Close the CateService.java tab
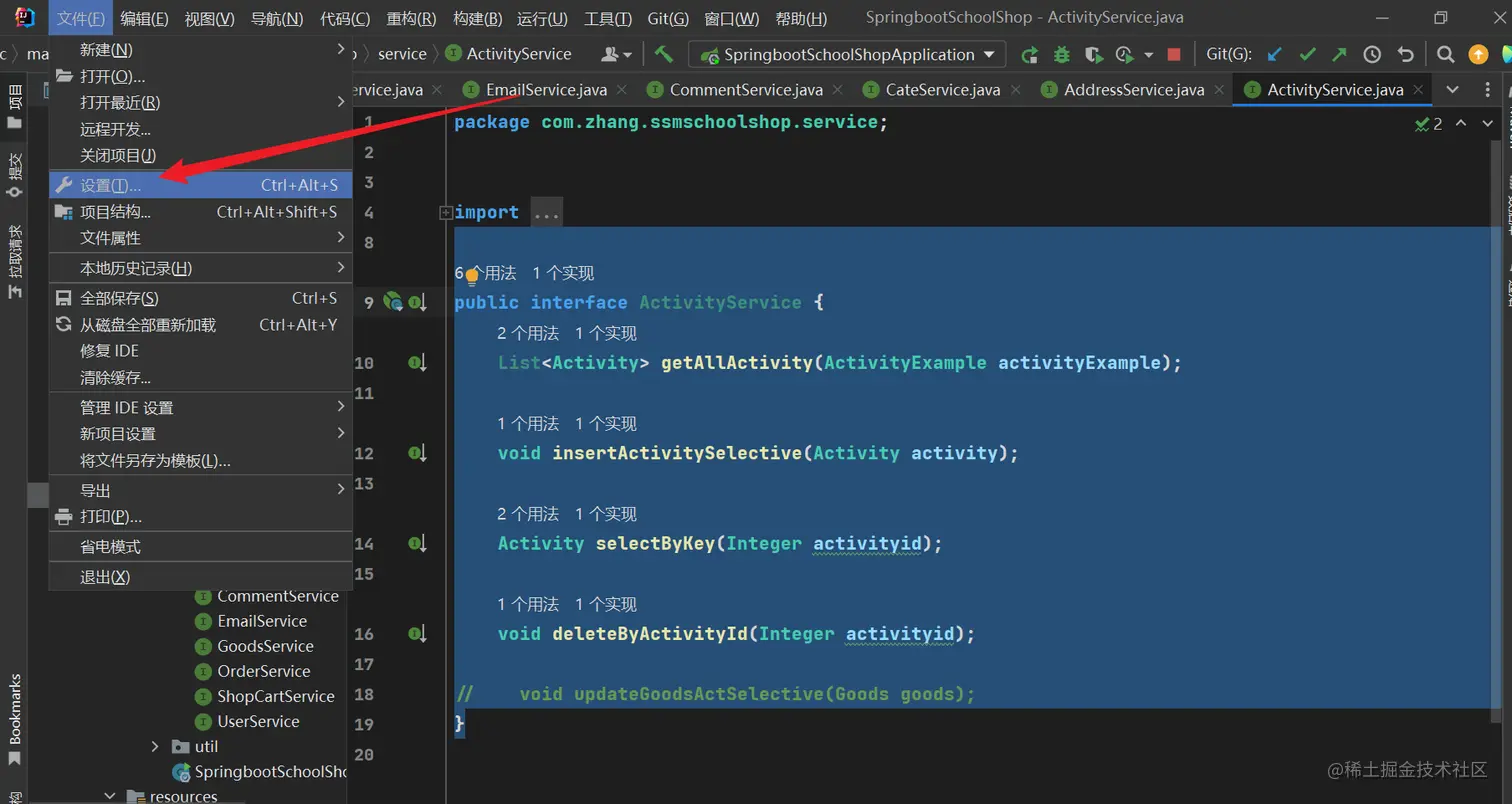 (x=1017, y=90)
